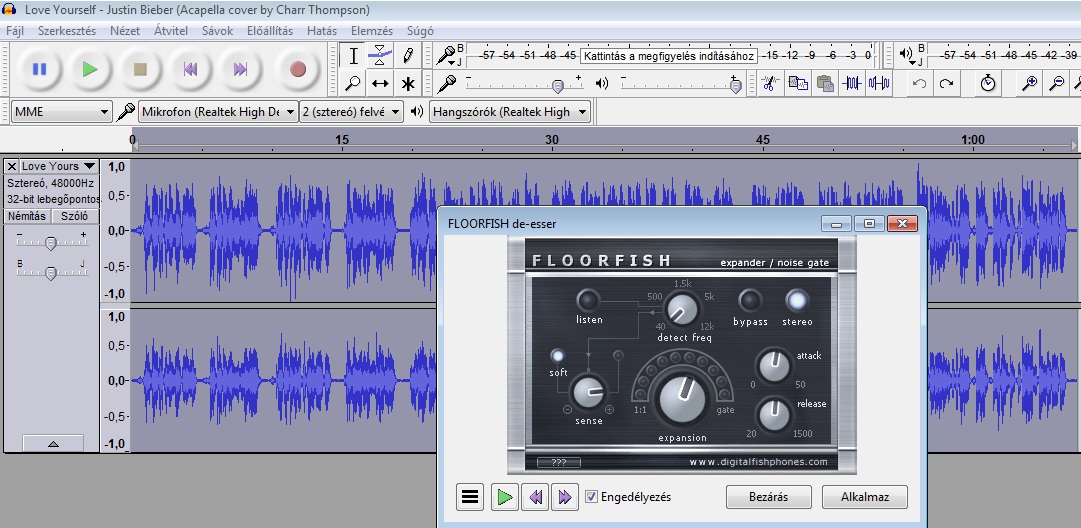
Task: Open the Súgó menu
Action: click(421, 31)
